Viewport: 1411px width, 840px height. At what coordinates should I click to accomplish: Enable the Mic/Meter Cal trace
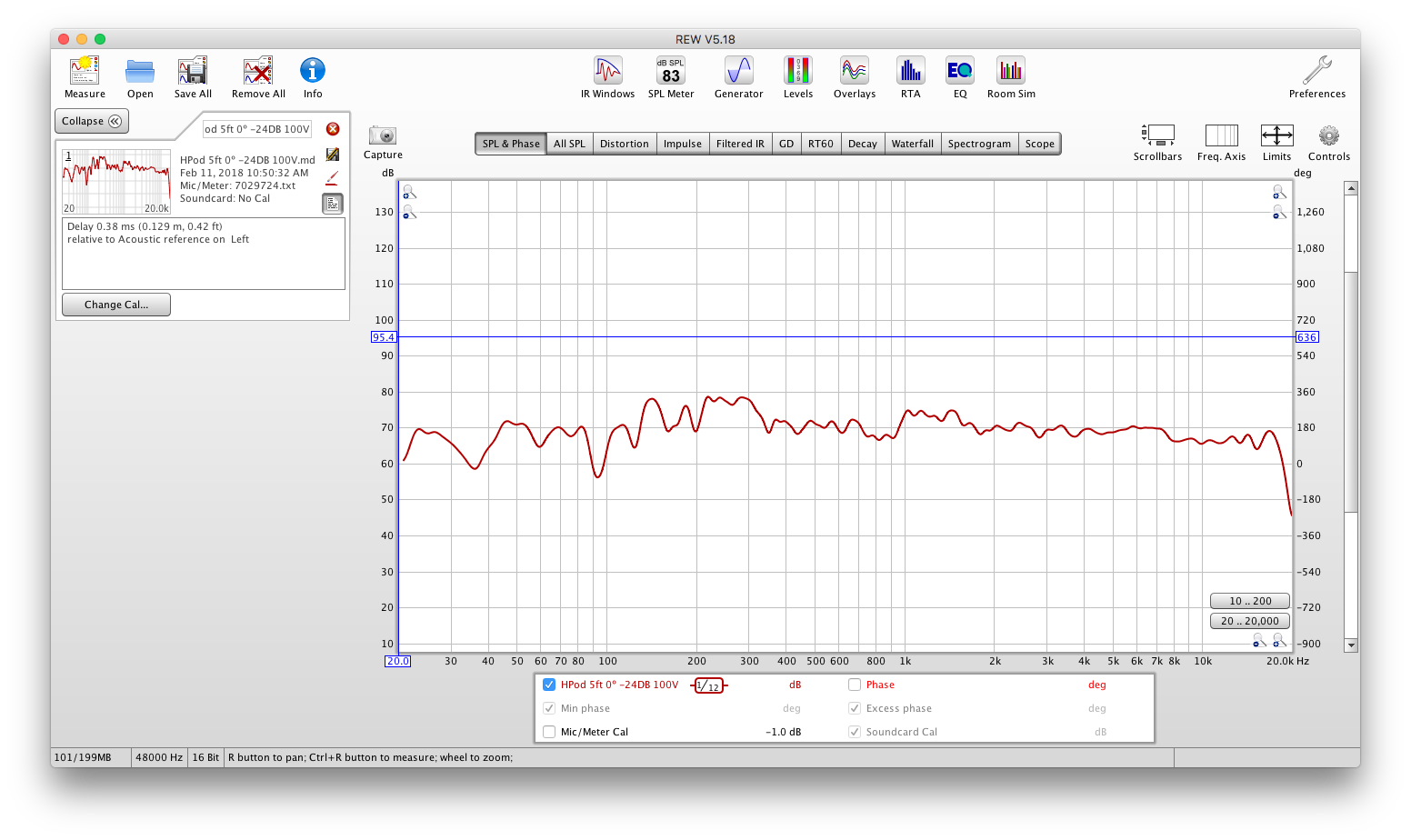pyautogui.click(x=549, y=732)
